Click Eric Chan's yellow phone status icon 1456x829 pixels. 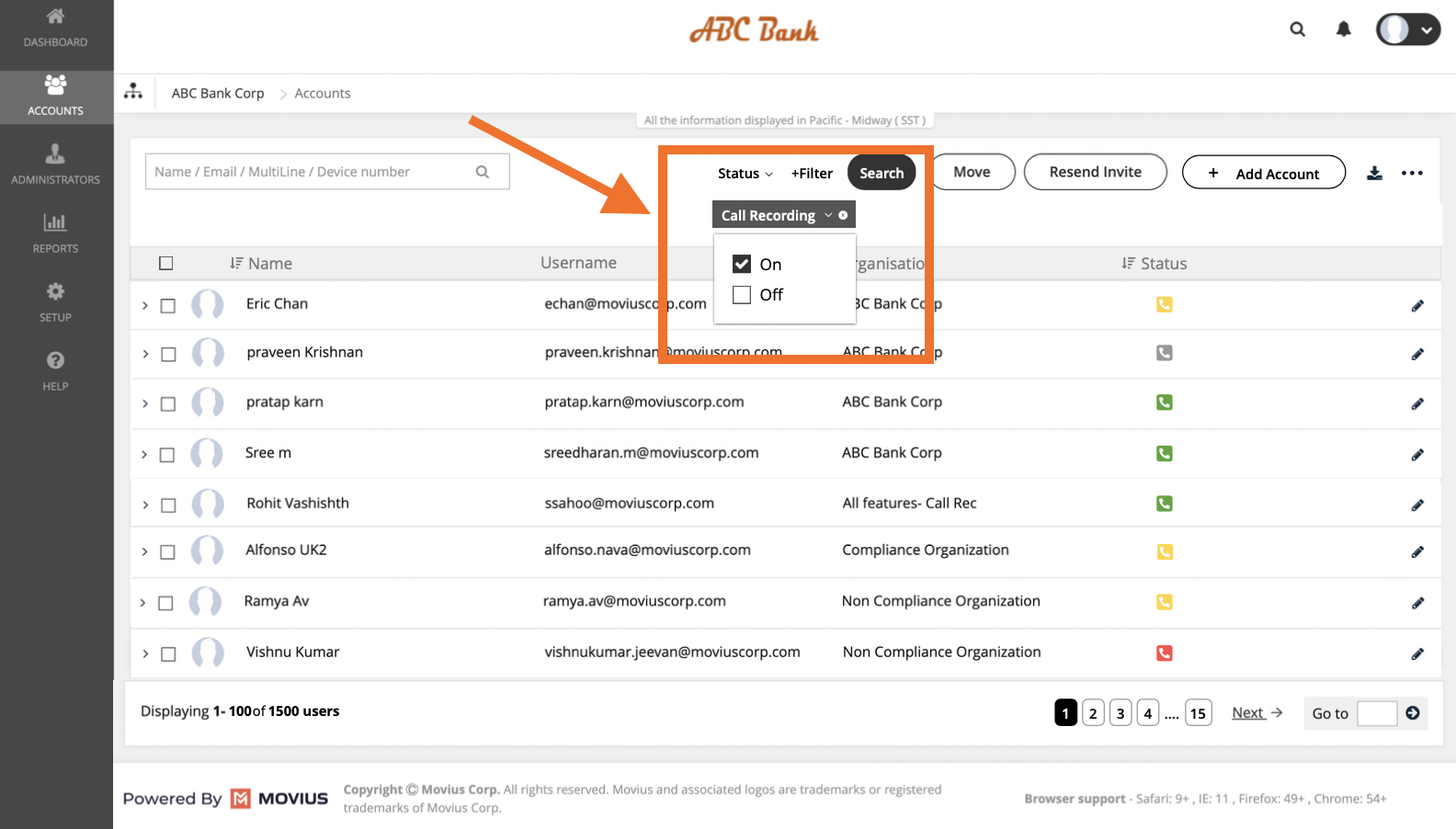[x=1165, y=304]
